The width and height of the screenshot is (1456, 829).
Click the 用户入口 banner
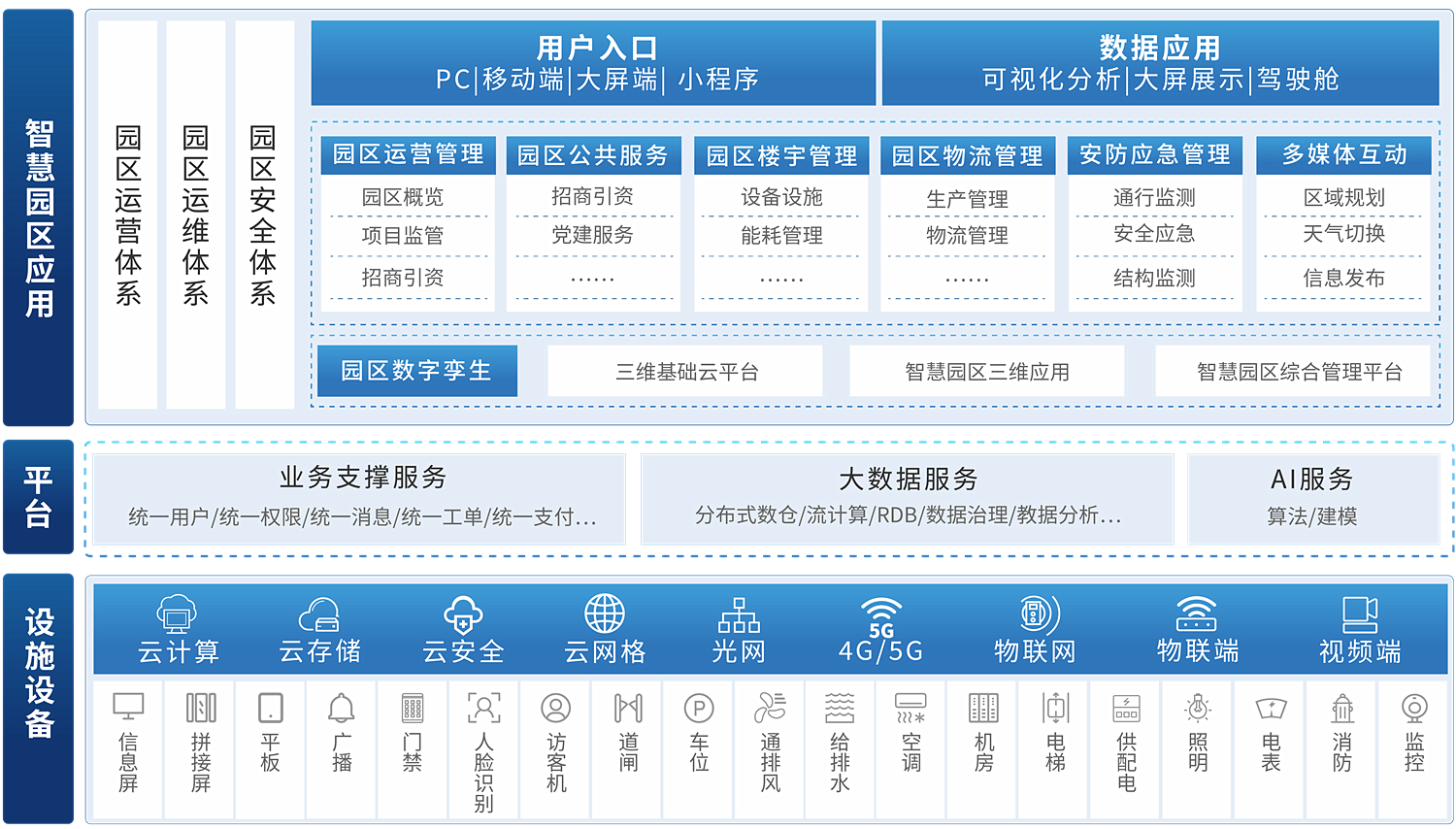pos(594,63)
